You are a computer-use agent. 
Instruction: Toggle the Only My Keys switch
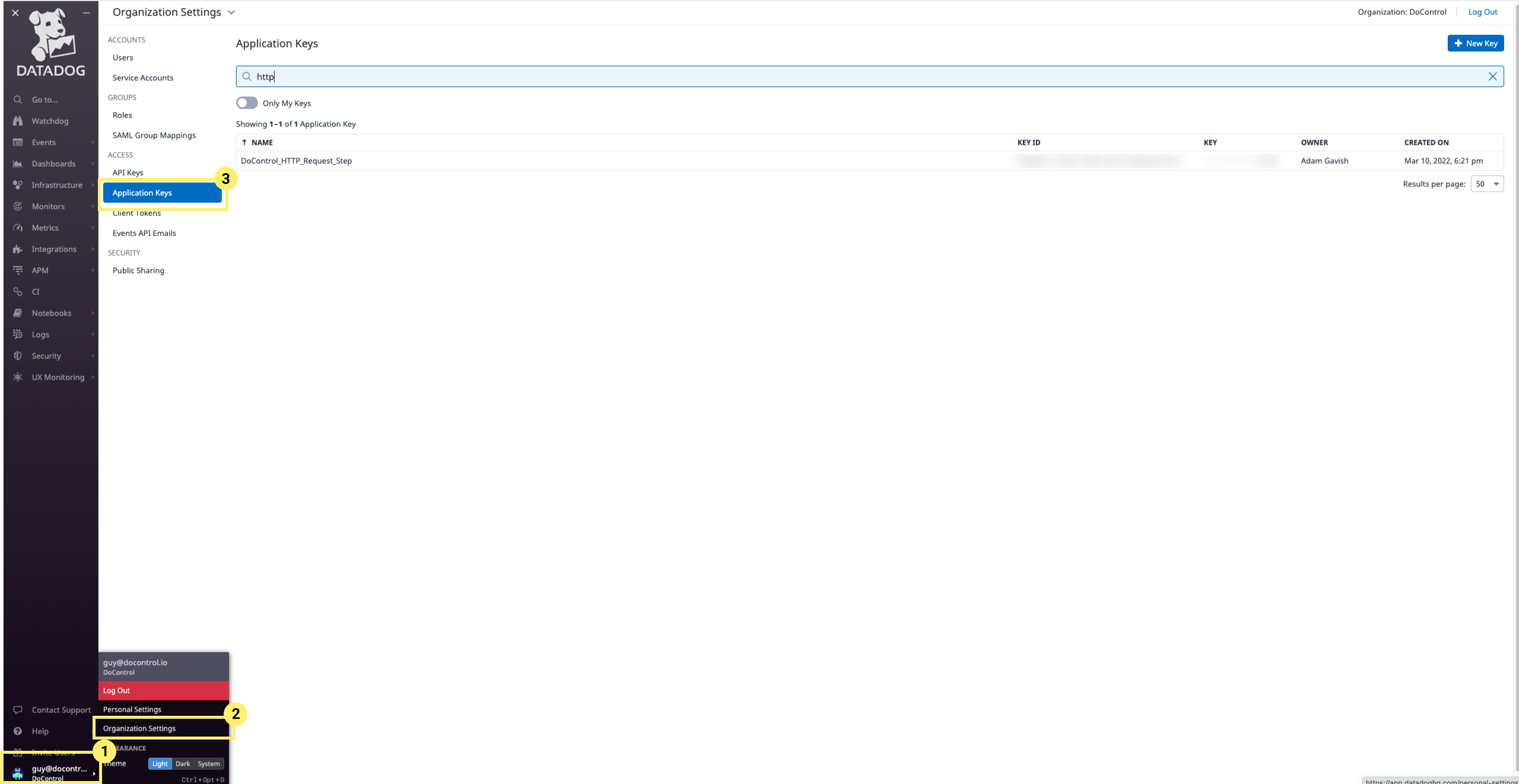[247, 103]
